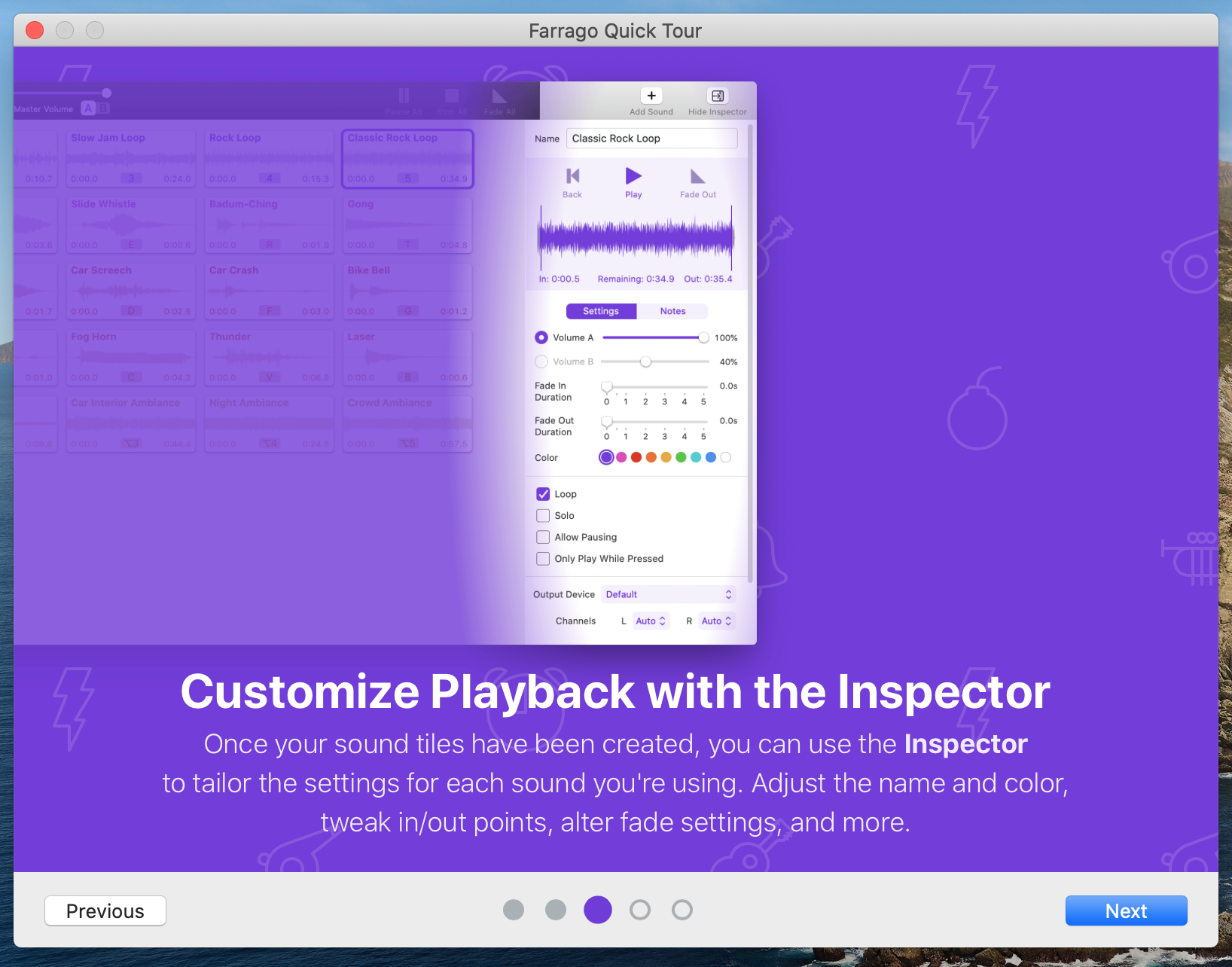Choose the red color swatch
Screen dimensions: 1232x967
click(x=636, y=457)
